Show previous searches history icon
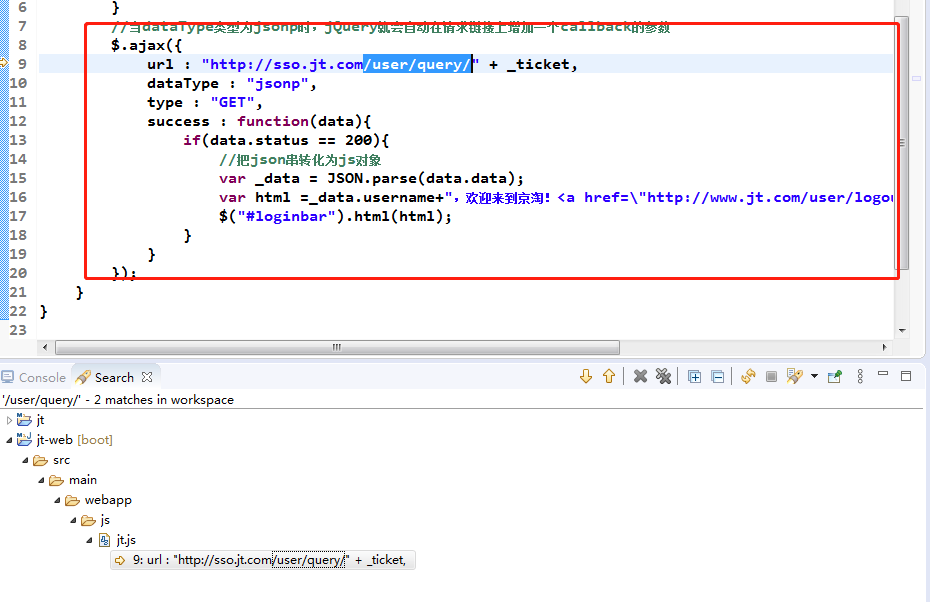 (794, 377)
